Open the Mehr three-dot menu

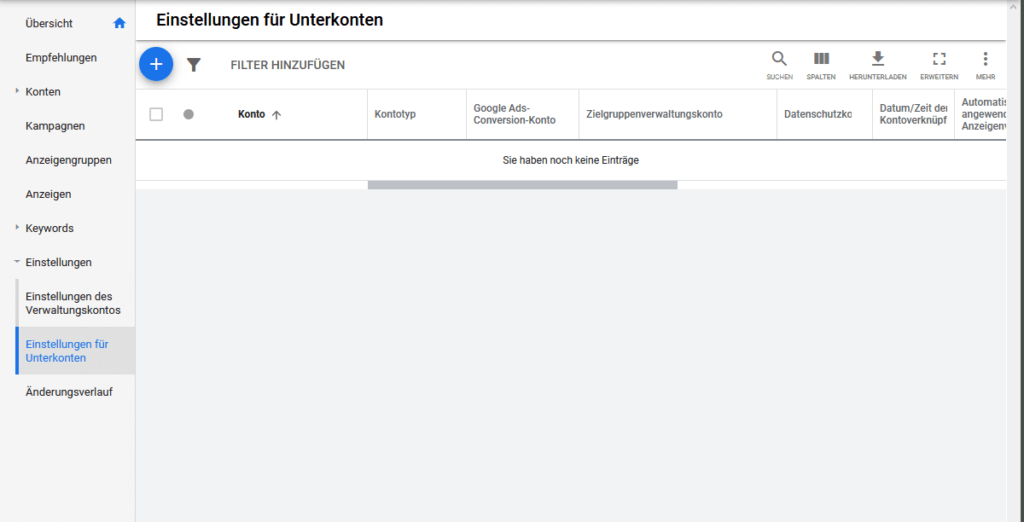click(x=985, y=60)
